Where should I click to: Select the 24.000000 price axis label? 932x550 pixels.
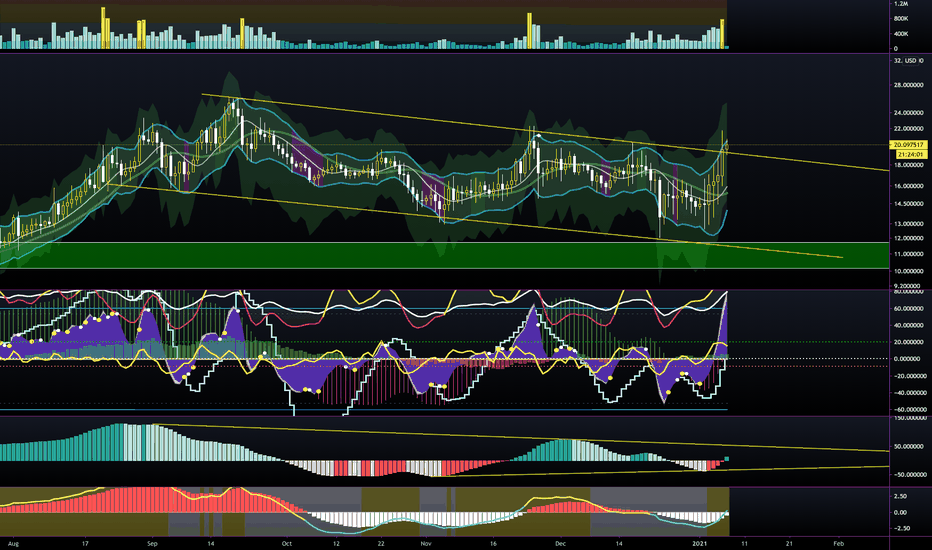coord(908,112)
